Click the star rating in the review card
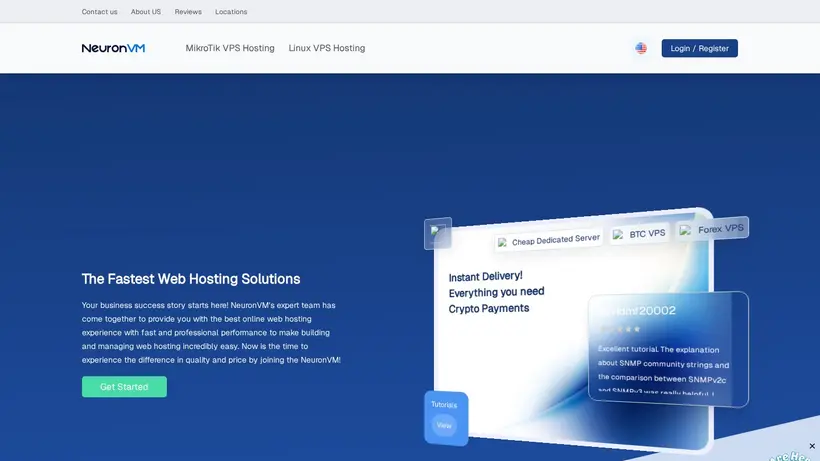Viewport: 820px width, 461px height. coord(620,329)
